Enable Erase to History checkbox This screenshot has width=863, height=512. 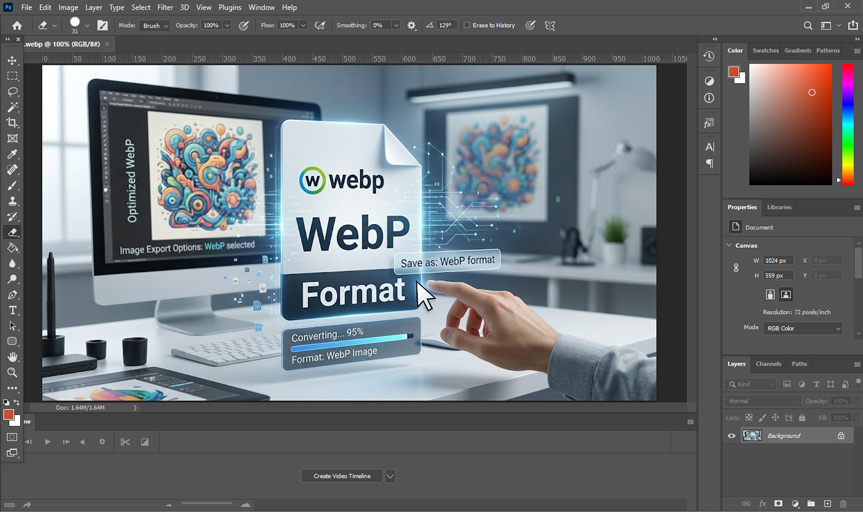click(467, 25)
